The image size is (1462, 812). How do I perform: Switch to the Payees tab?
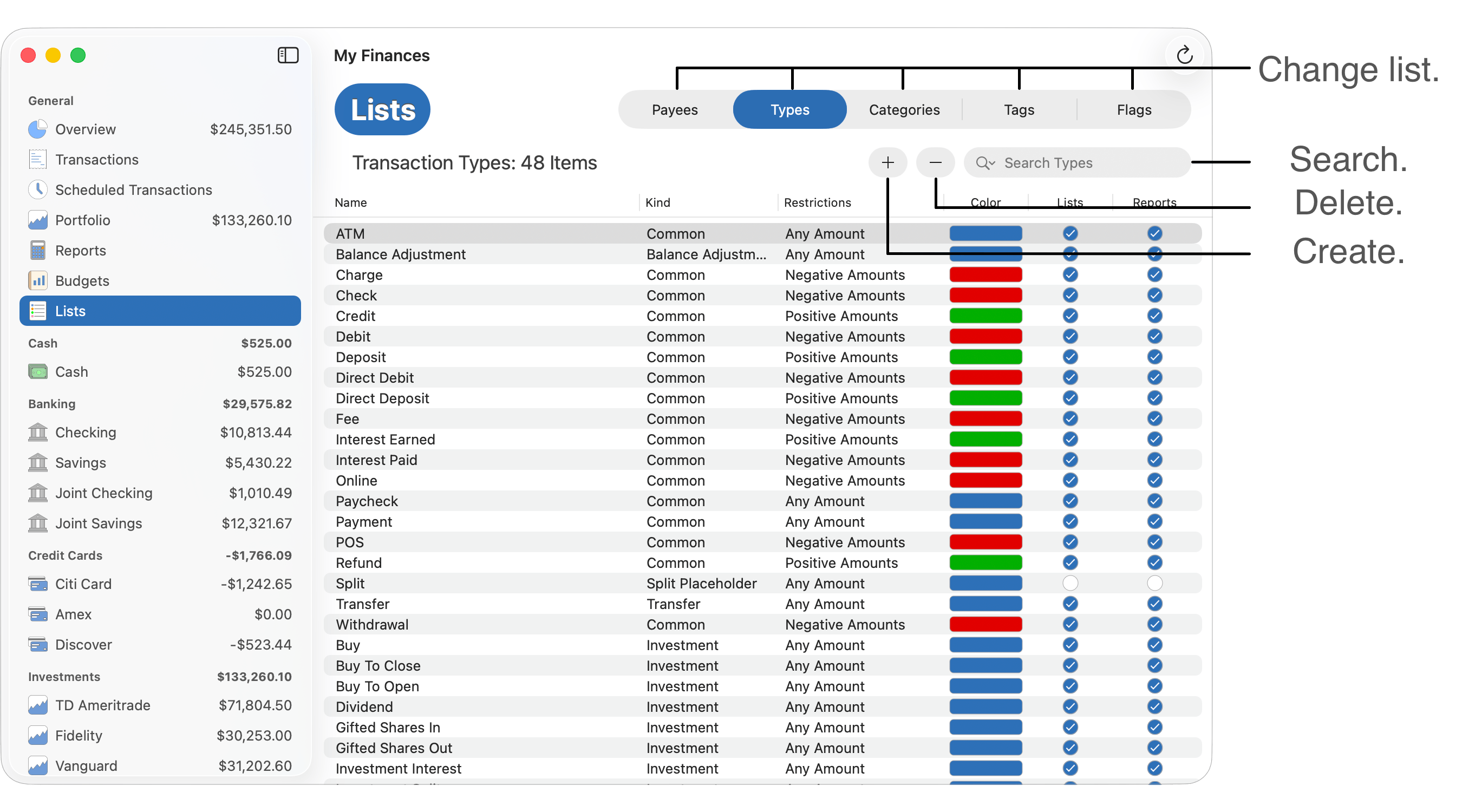pyautogui.click(x=674, y=109)
